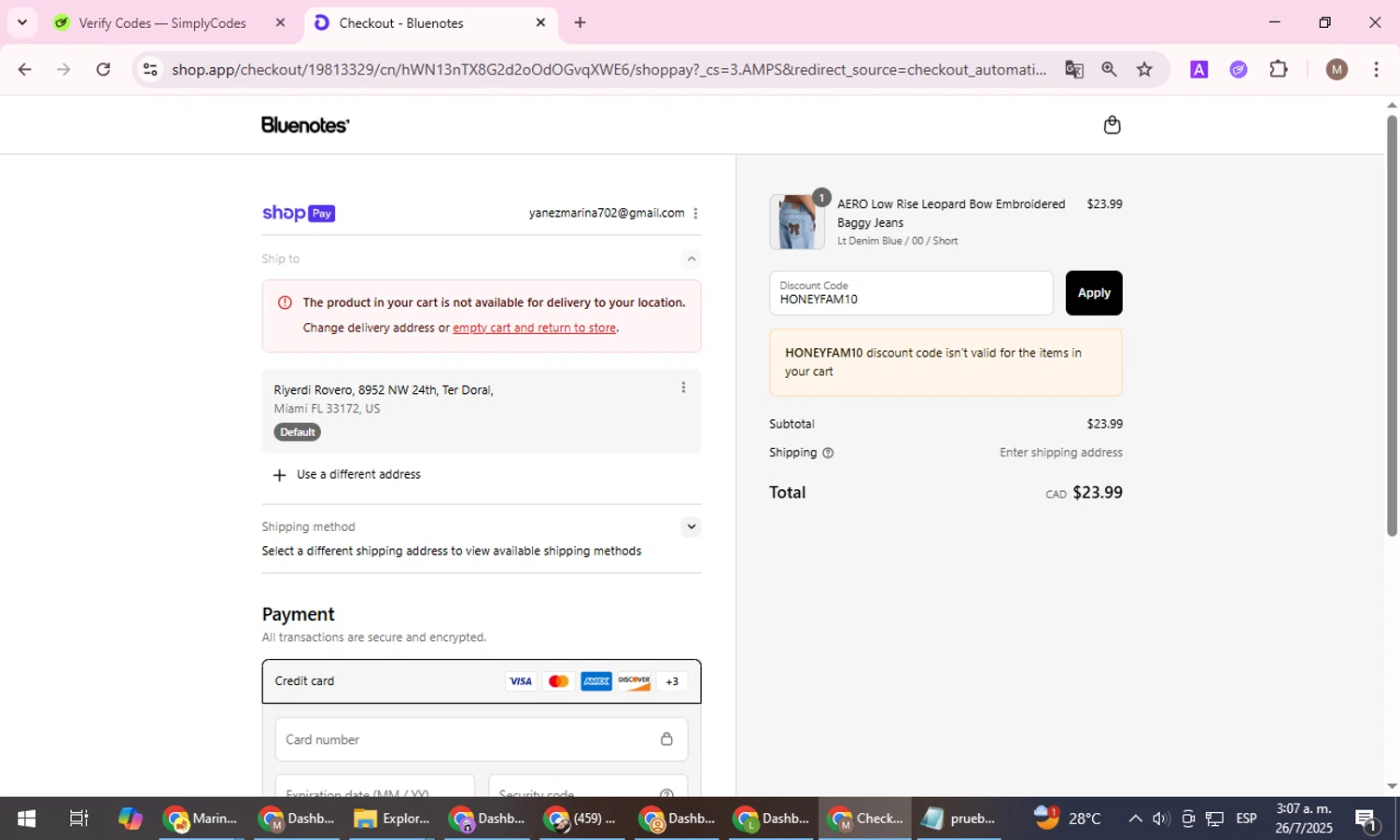Click the Visa card logo
Screen dimensions: 1400x840
pyautogui.click(x=521, y=681)
